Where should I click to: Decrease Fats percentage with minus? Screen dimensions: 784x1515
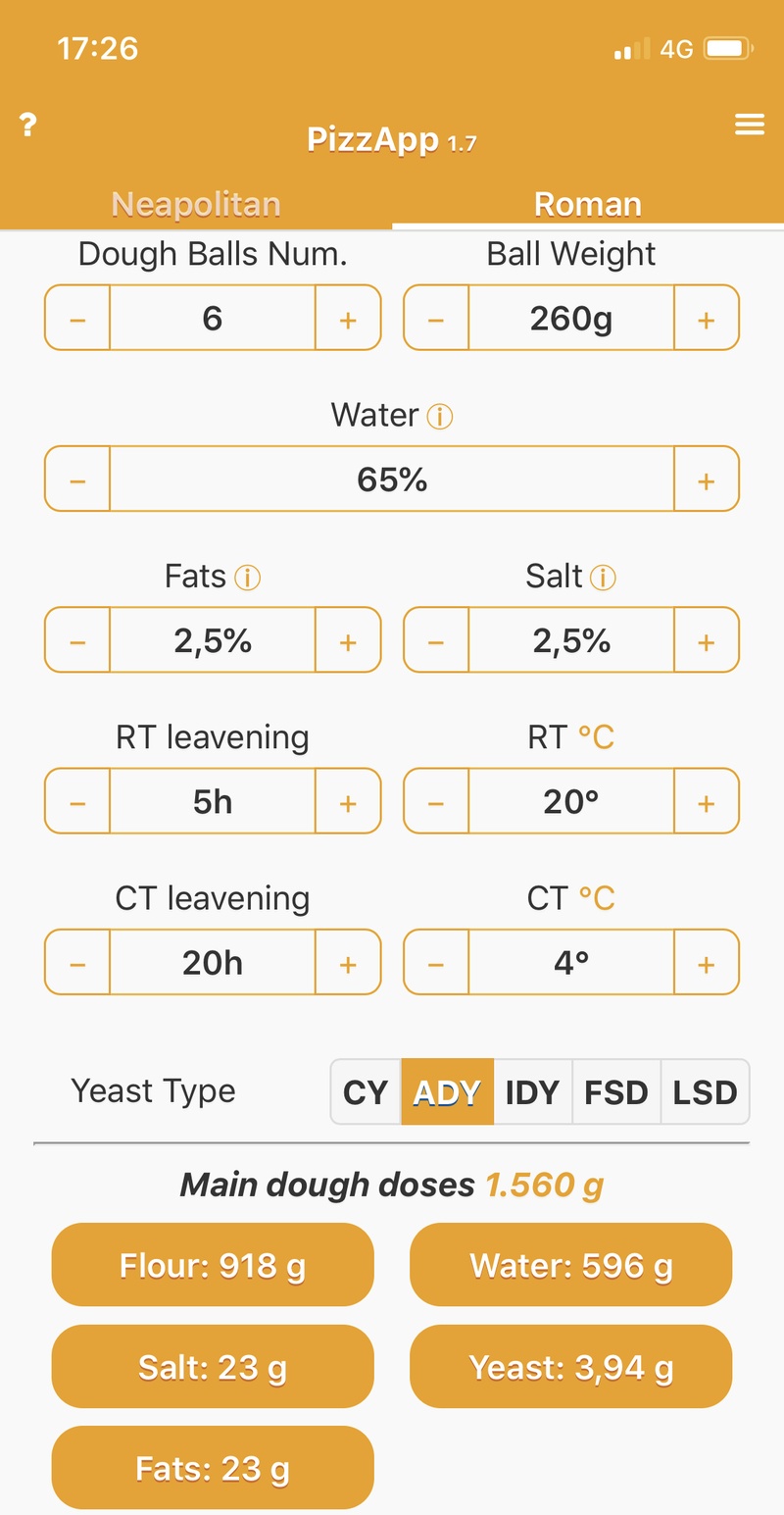click(x=78, y=641)
